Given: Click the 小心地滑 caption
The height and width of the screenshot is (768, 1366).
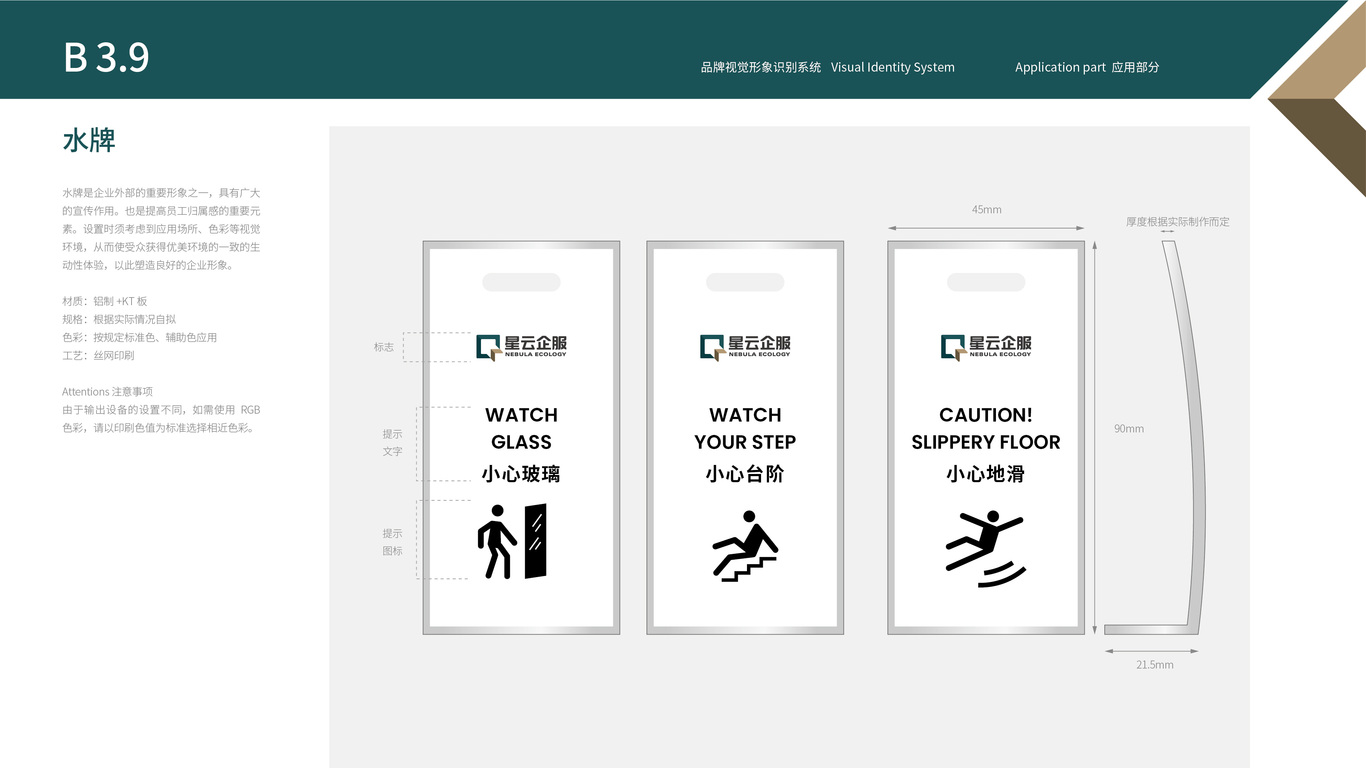Looking at the screenshot, I should click(986, 474).
